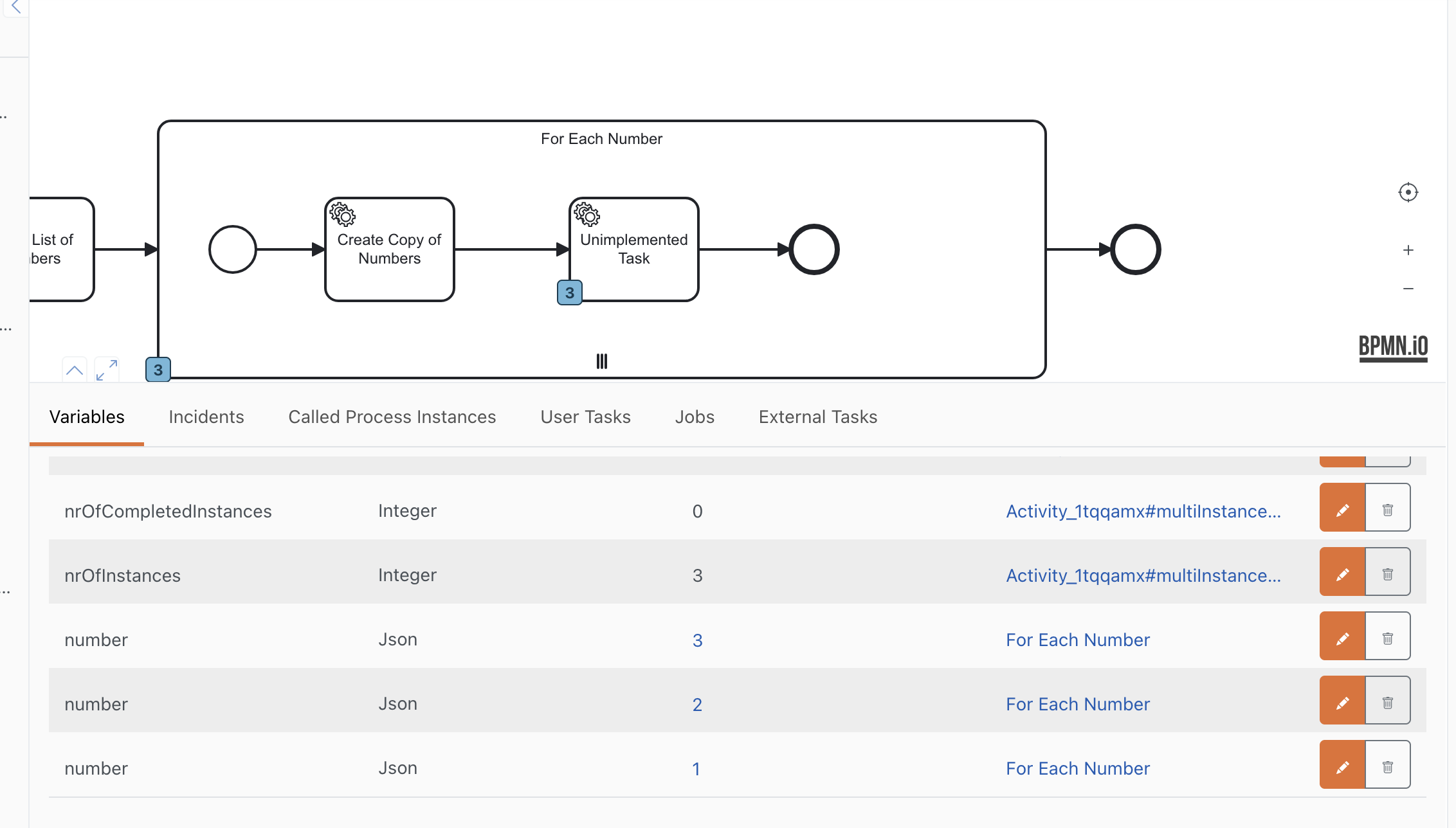
Task: Click the BPMN.iO logo
Action: coord(1393,347)
